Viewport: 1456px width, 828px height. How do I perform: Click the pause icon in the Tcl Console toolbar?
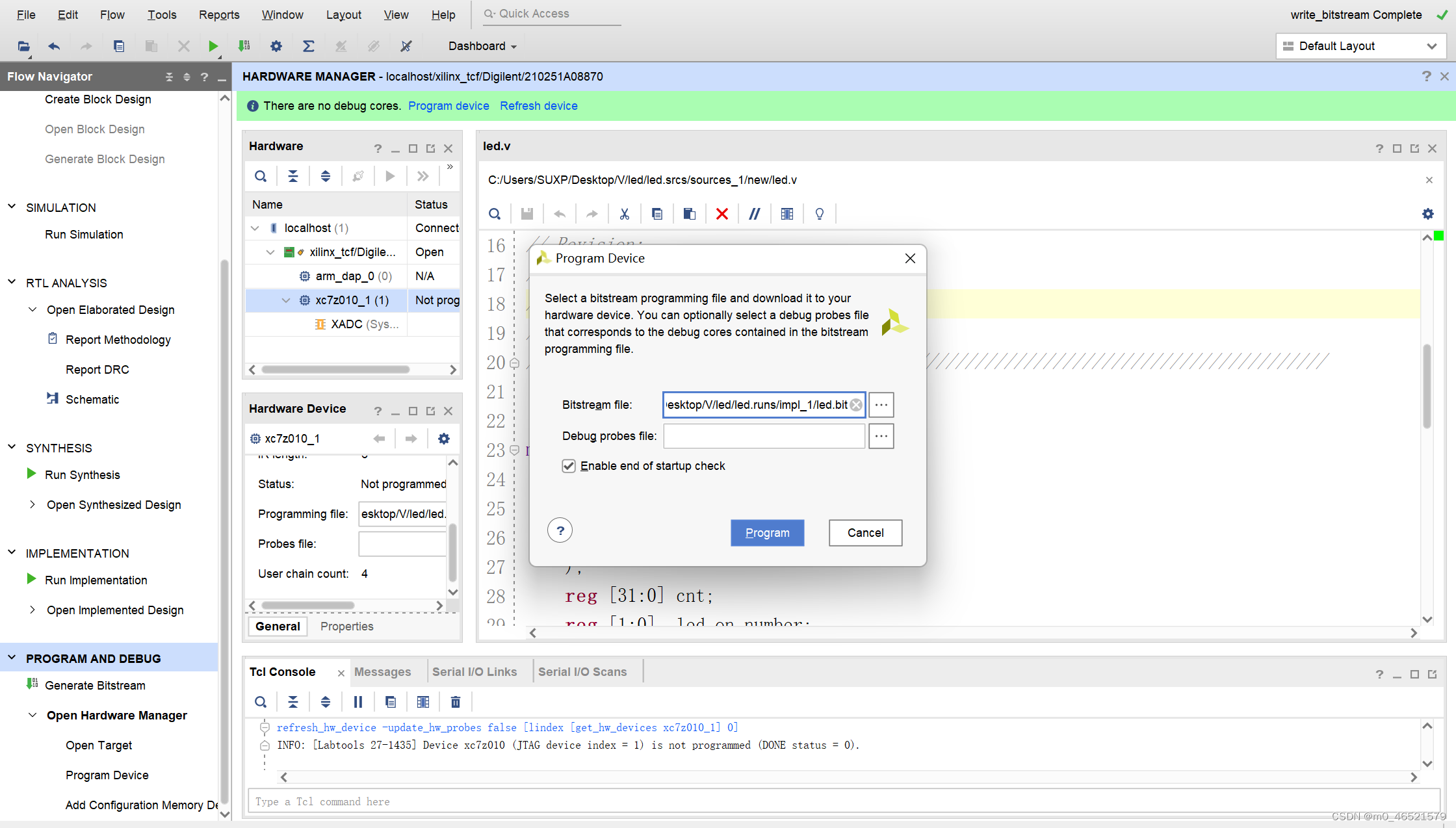[x=357, y=702]
